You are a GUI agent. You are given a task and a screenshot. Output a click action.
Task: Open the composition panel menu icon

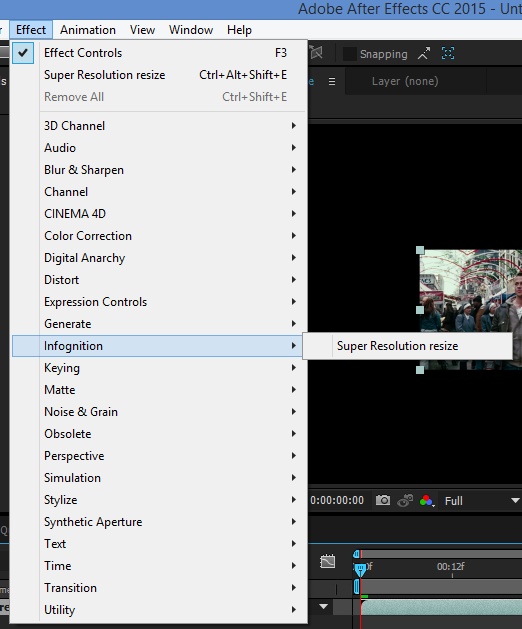click(332, 81)
